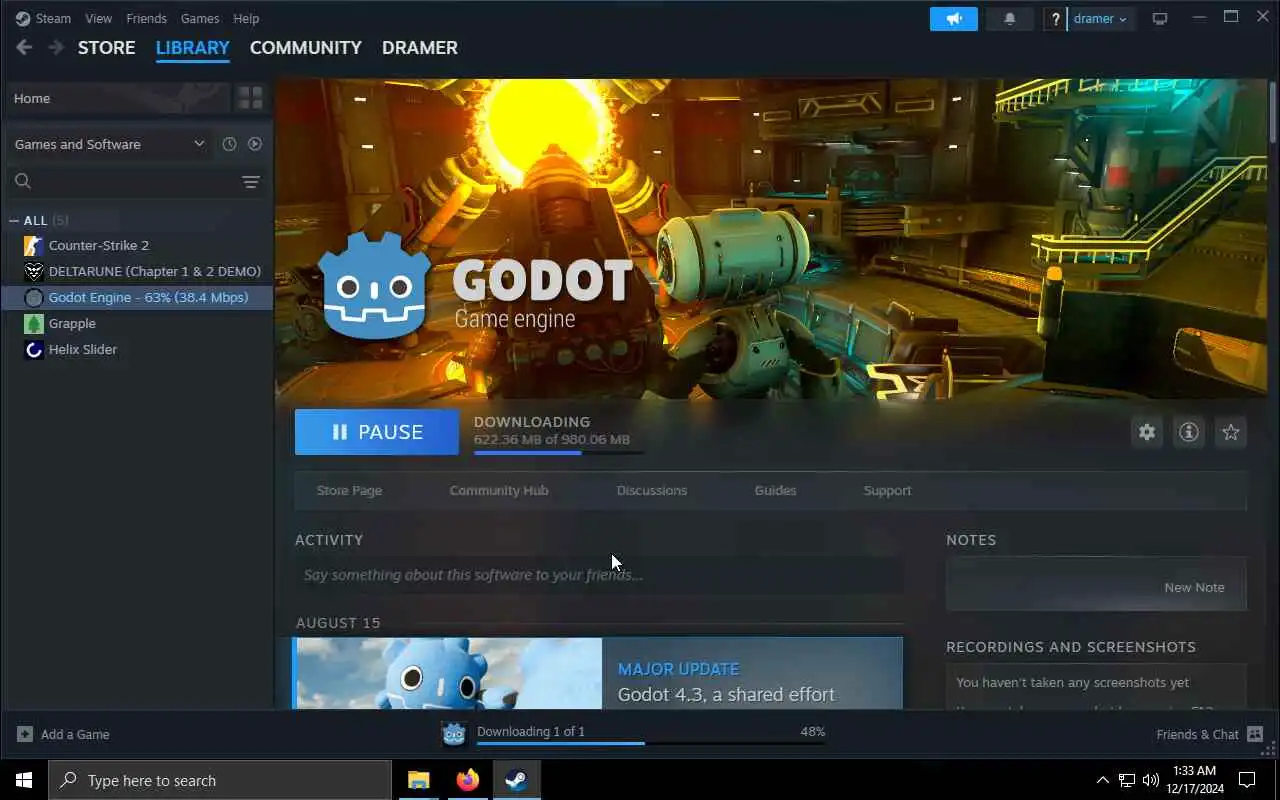Open the Help menu
This screenshot has width=1280, height=800.
[246, 18]
